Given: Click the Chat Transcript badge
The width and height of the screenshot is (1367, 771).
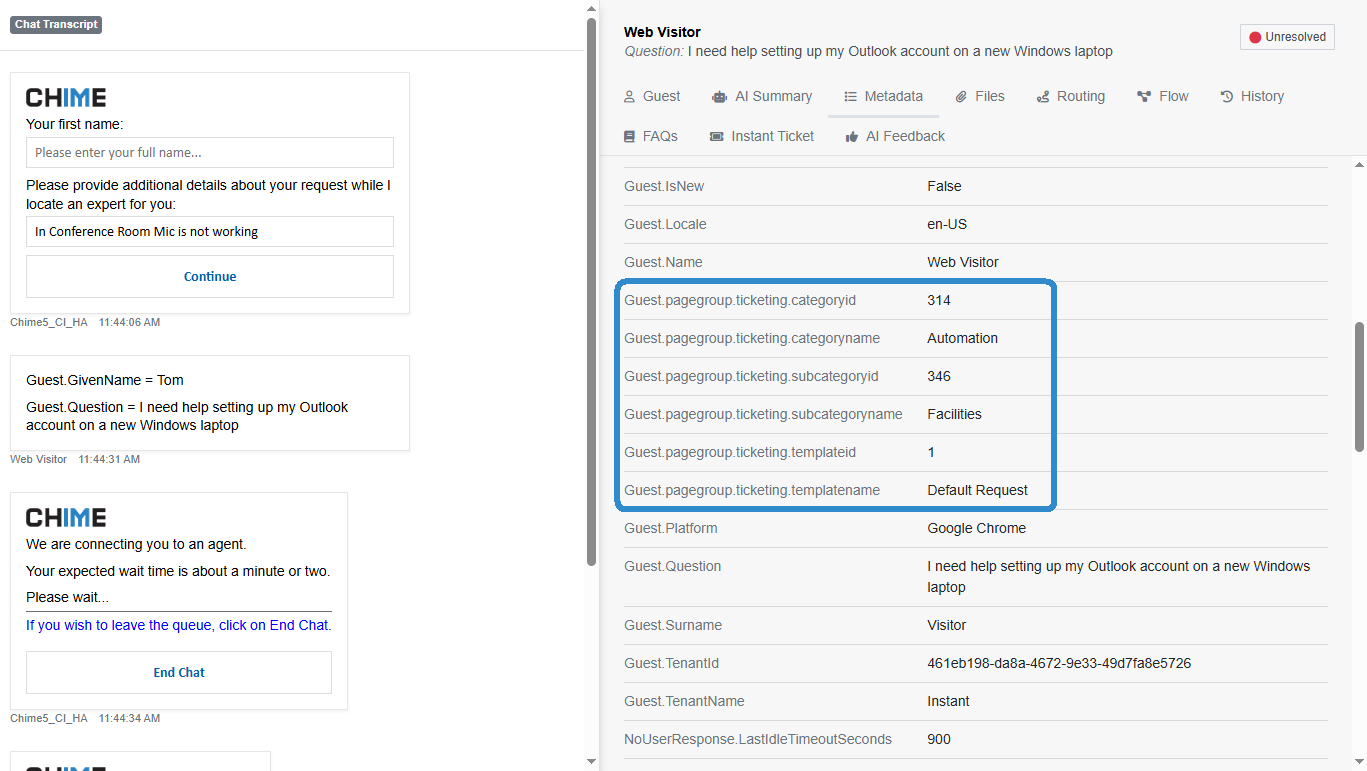Looking at the screenshot, I should tap(55, 24).
